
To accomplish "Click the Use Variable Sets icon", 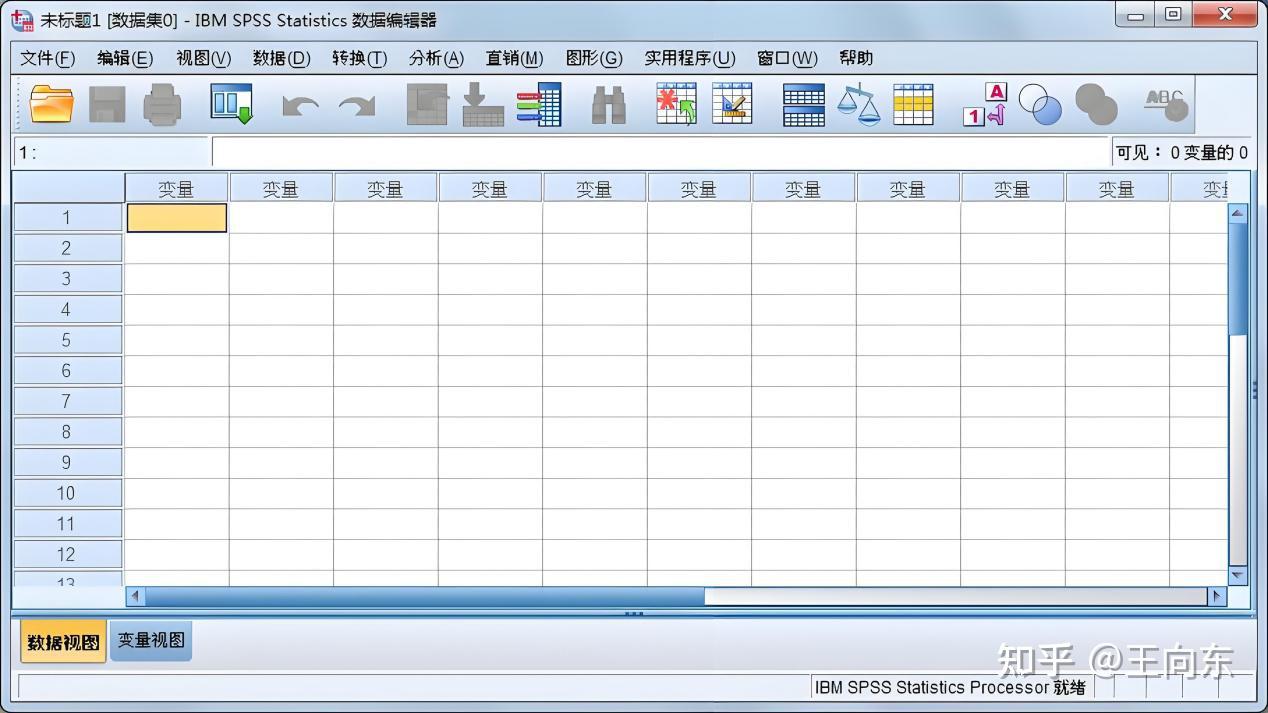I will pyautogui.click(x=1040, y=103).
